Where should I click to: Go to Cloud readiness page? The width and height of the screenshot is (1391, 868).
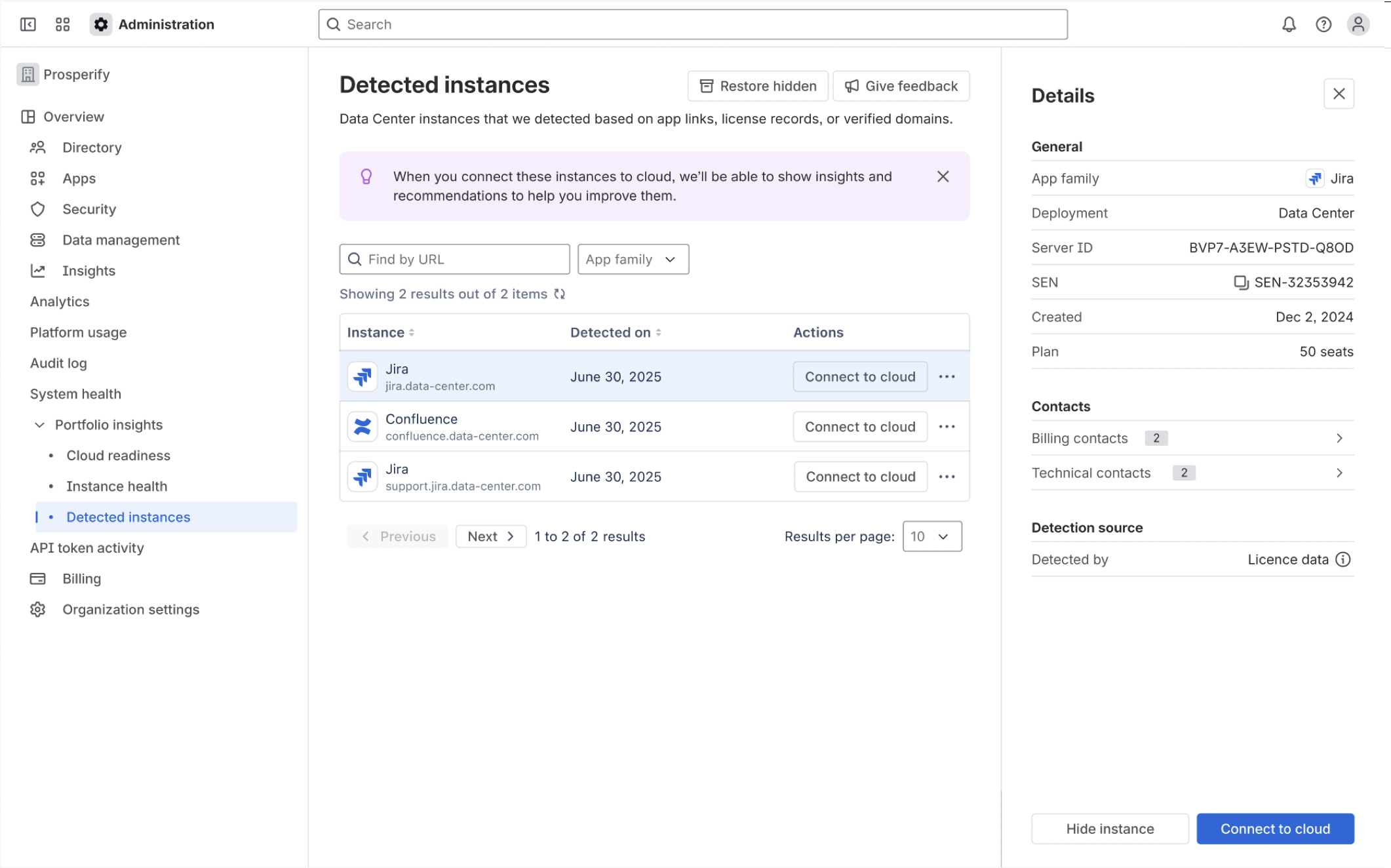tap(118, 456)
